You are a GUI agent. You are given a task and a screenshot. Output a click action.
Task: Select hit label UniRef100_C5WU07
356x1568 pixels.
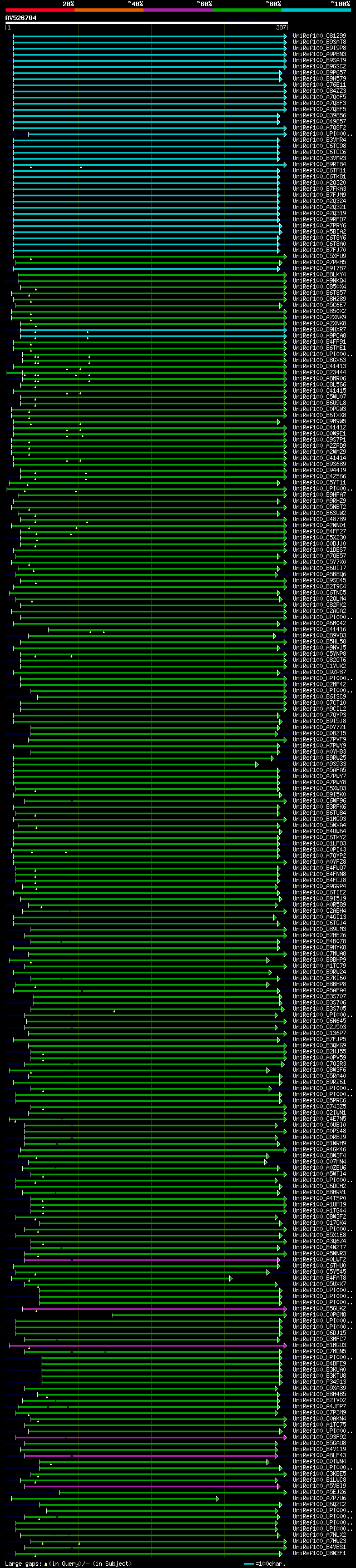tap(319, 397)
